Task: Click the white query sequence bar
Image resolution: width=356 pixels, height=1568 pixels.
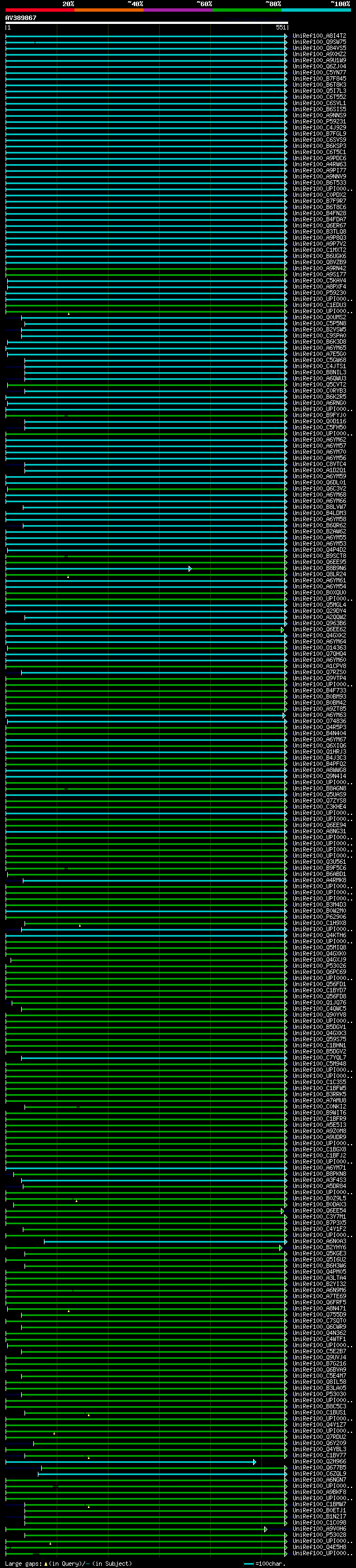Action: tap(146, 23)
